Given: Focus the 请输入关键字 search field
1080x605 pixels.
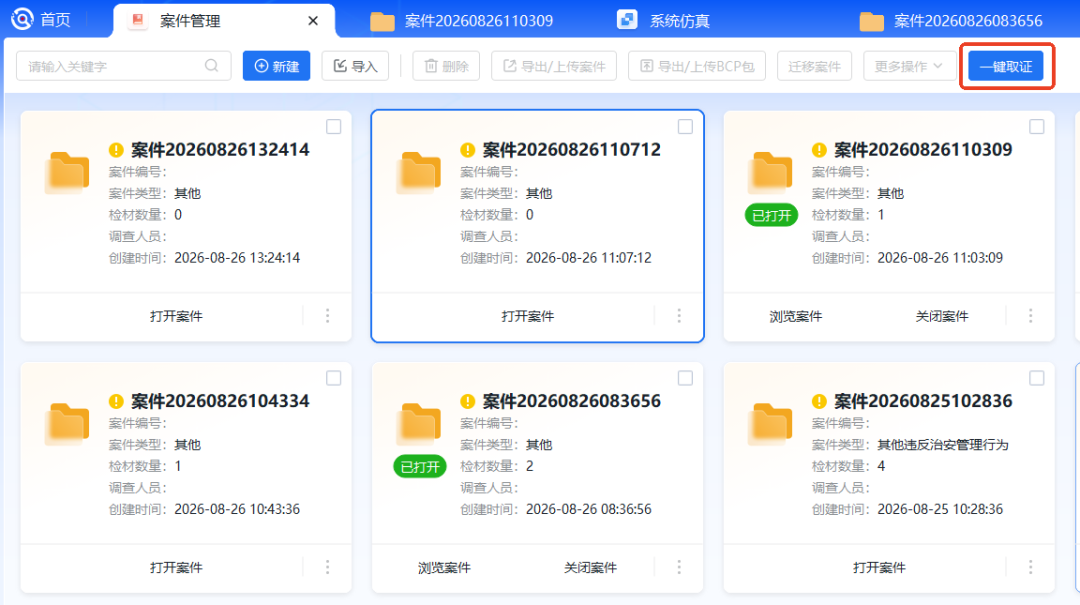Looking at the screenshot, I should pos(123,66).
